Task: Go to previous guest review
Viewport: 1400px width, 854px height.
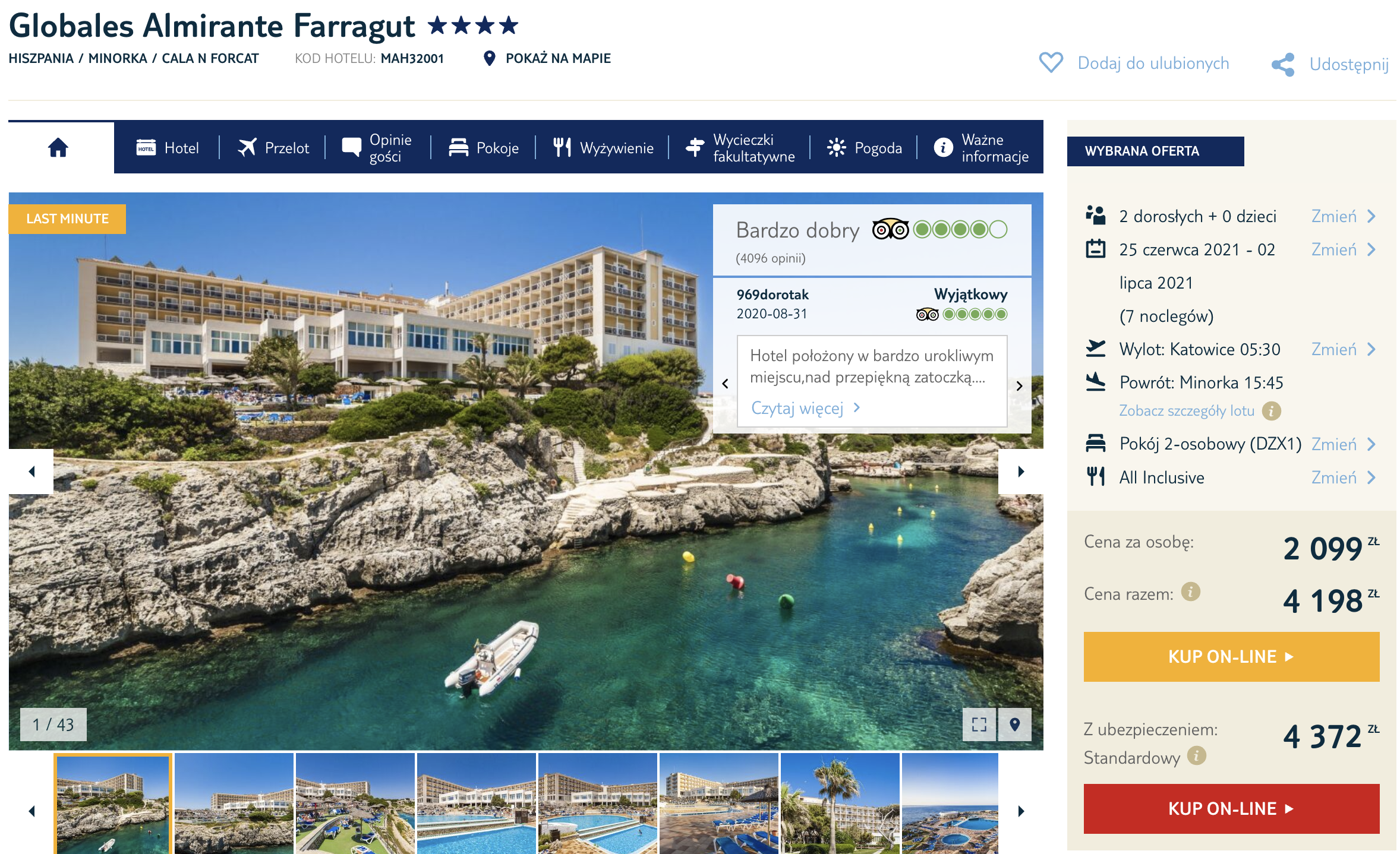Action: point(725,384)
